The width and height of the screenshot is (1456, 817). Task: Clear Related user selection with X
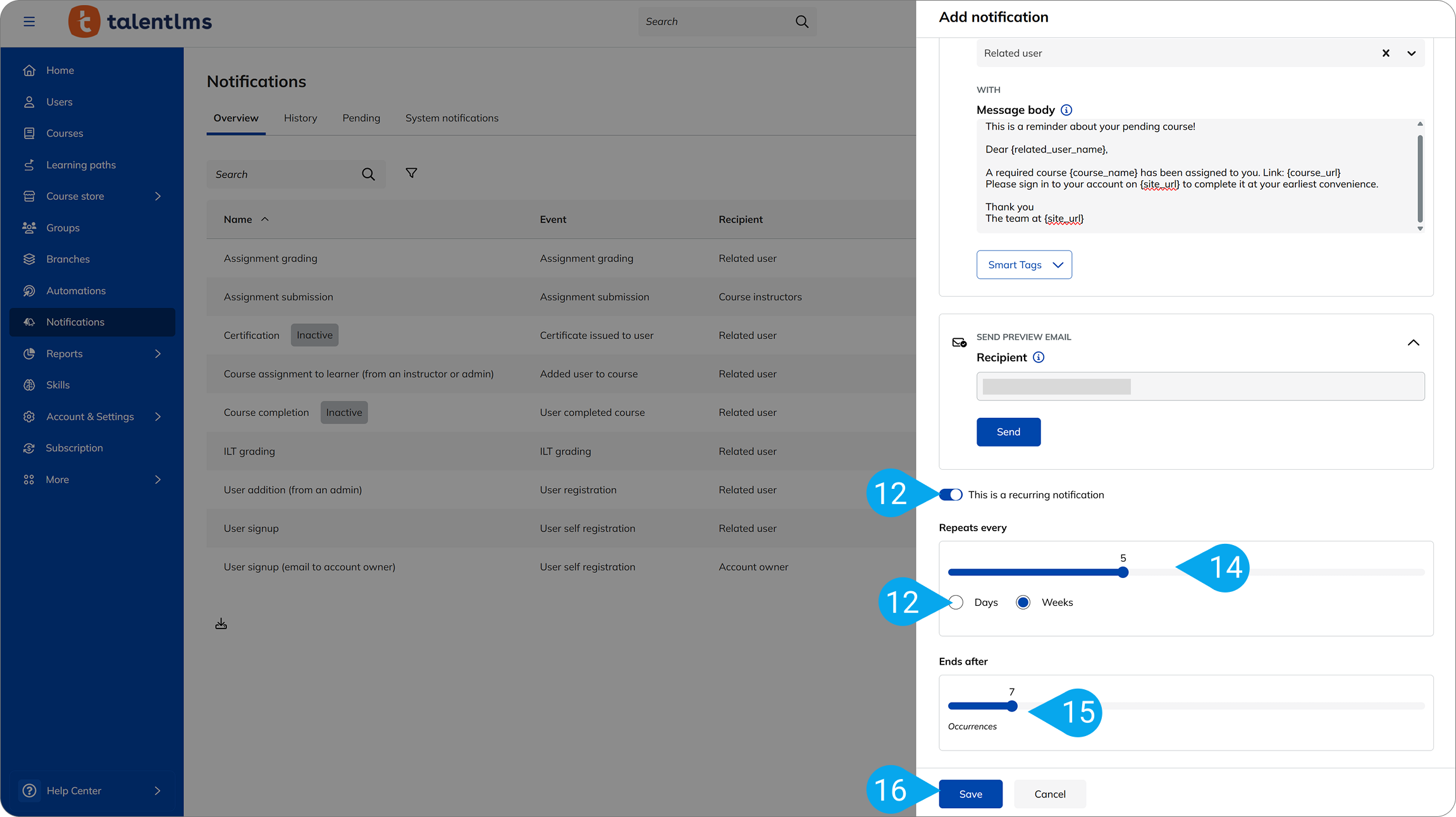[1386, 53]
